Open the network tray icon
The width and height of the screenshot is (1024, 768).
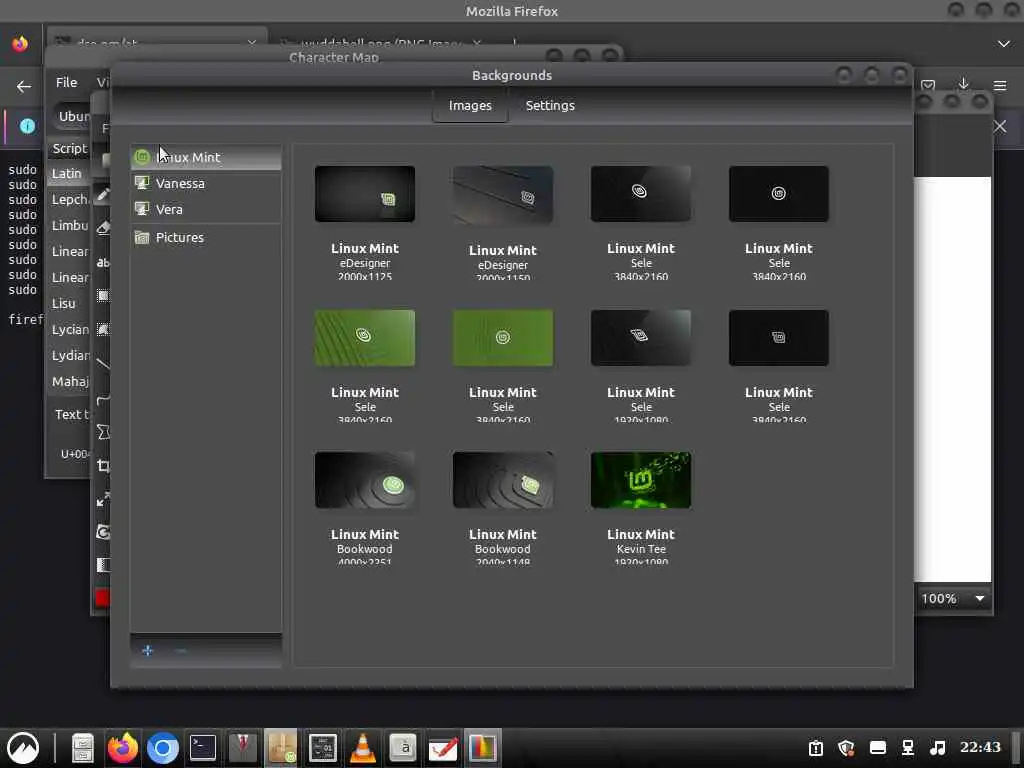[908, 748]
